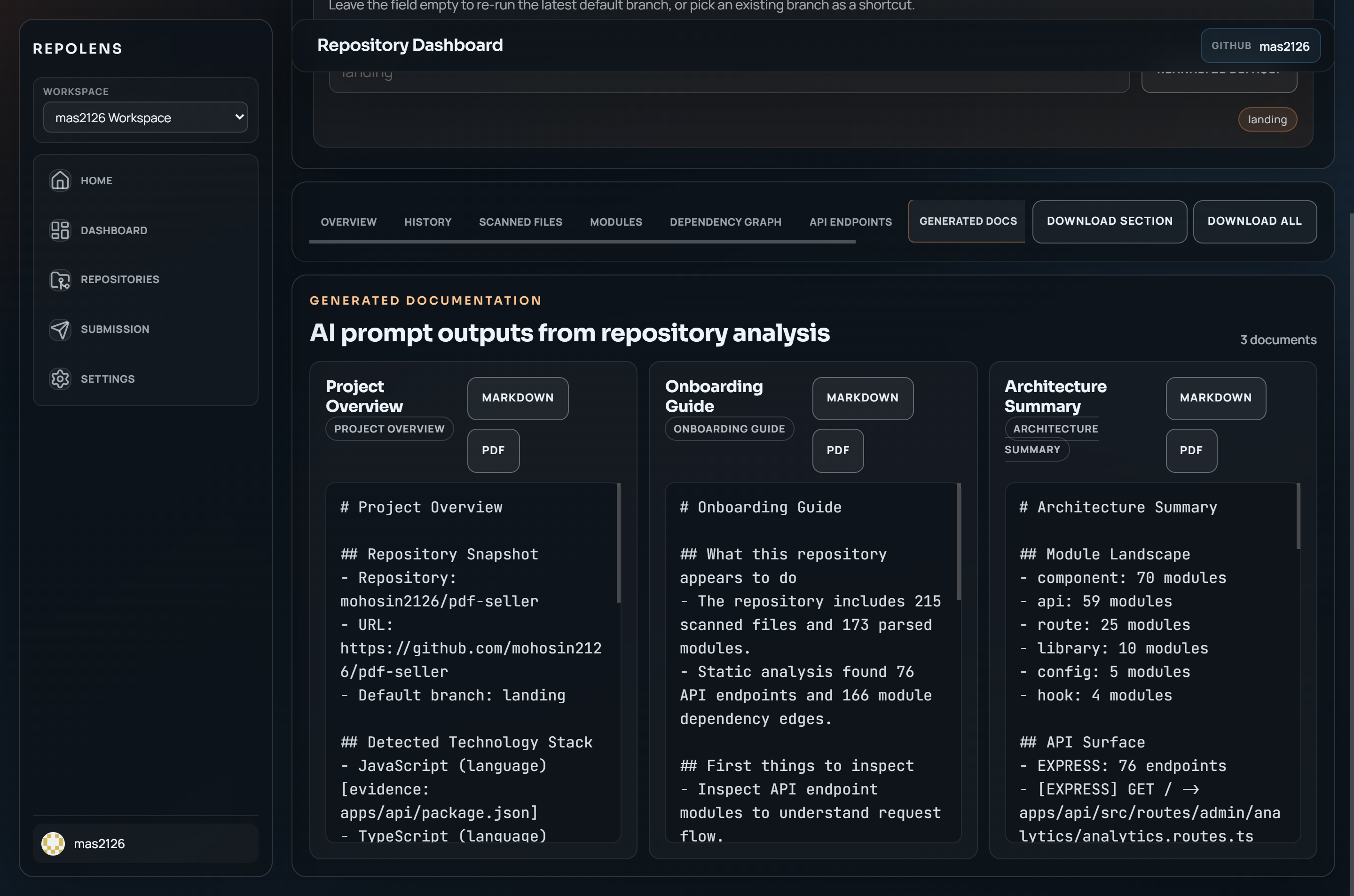The image size is (1354, 896).
Task: Export Project Overview as Markdown
Action: tap(517, 398)
